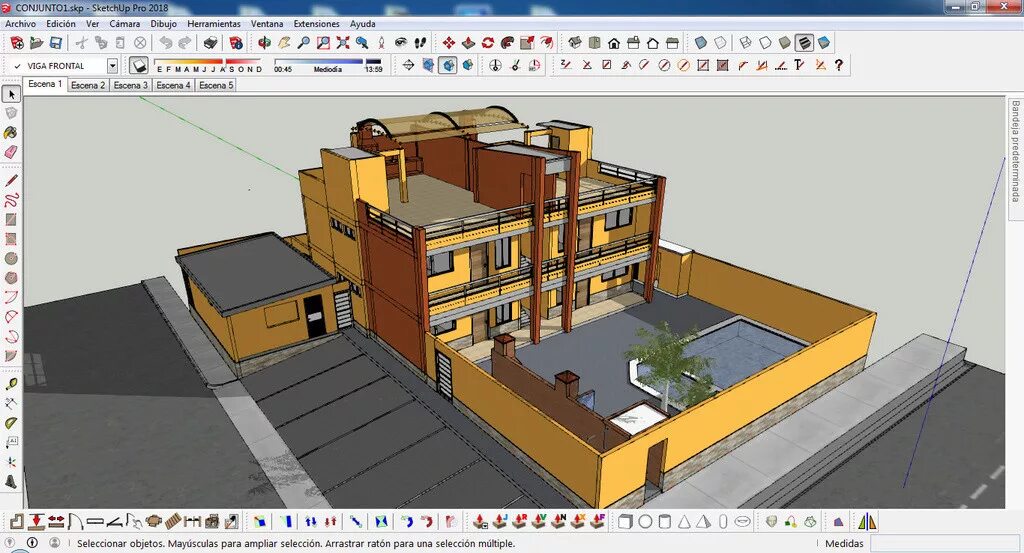The height and width of the screenshot is (553, 1024).
Task: Switch to Front view house icon
Action: [614, 43]
